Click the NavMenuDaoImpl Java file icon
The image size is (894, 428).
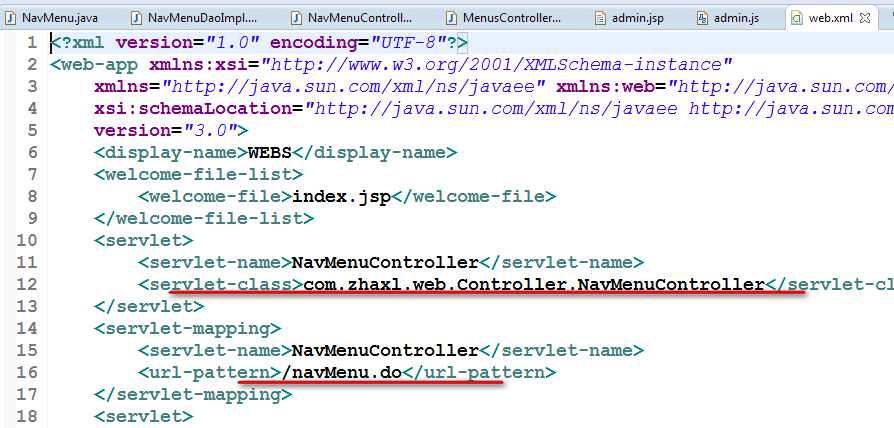click(x=137, y=18)
